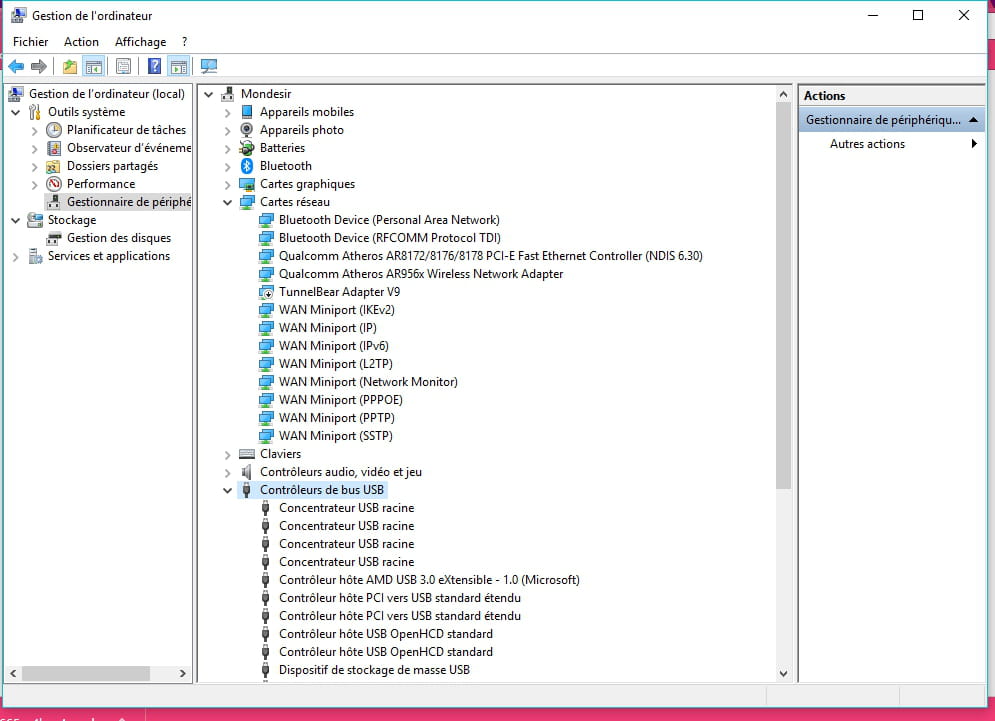Open the Affichage menu

tap(140, 42)
